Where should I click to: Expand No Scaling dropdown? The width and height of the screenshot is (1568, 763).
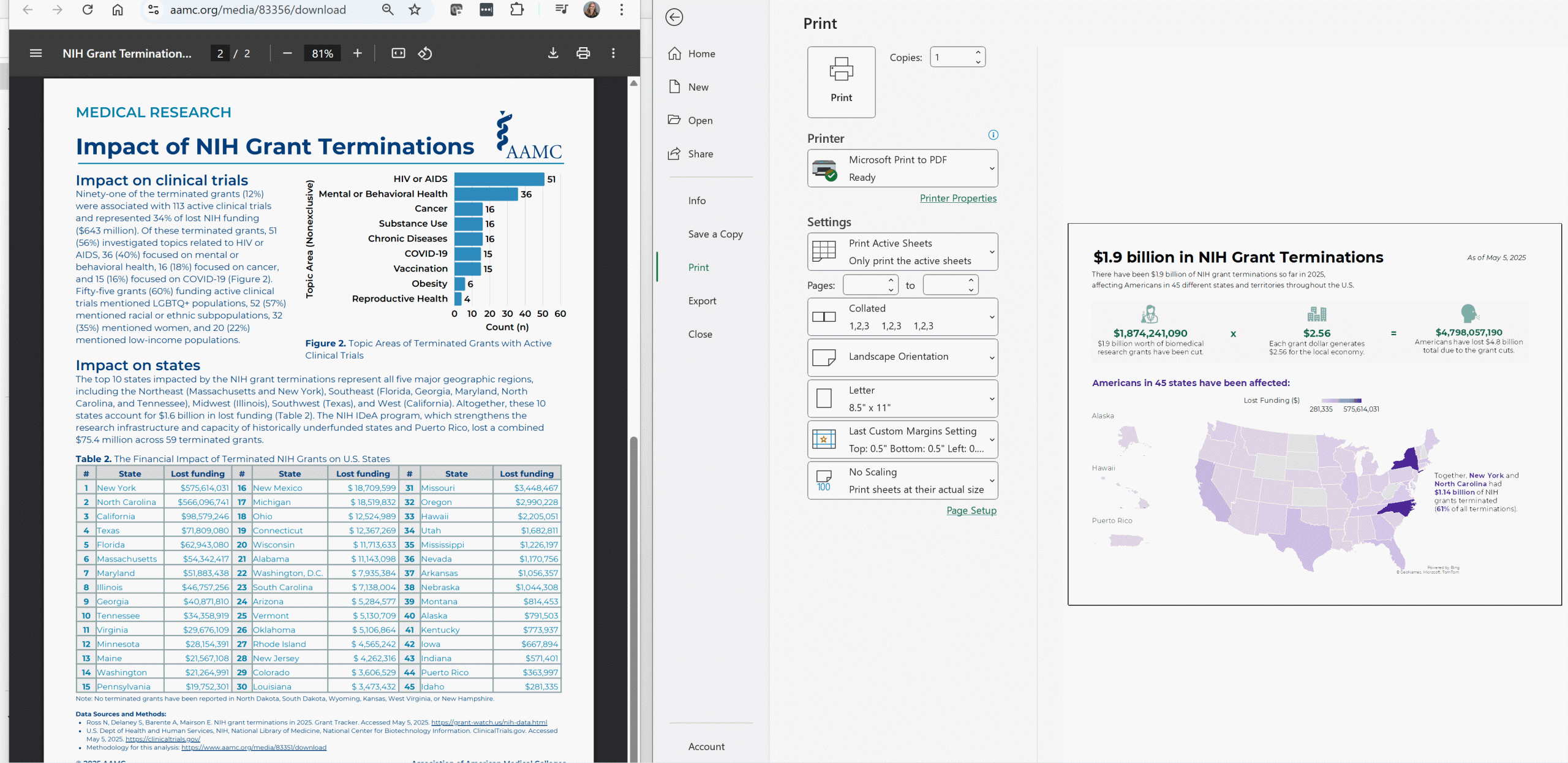pos(902,480)
